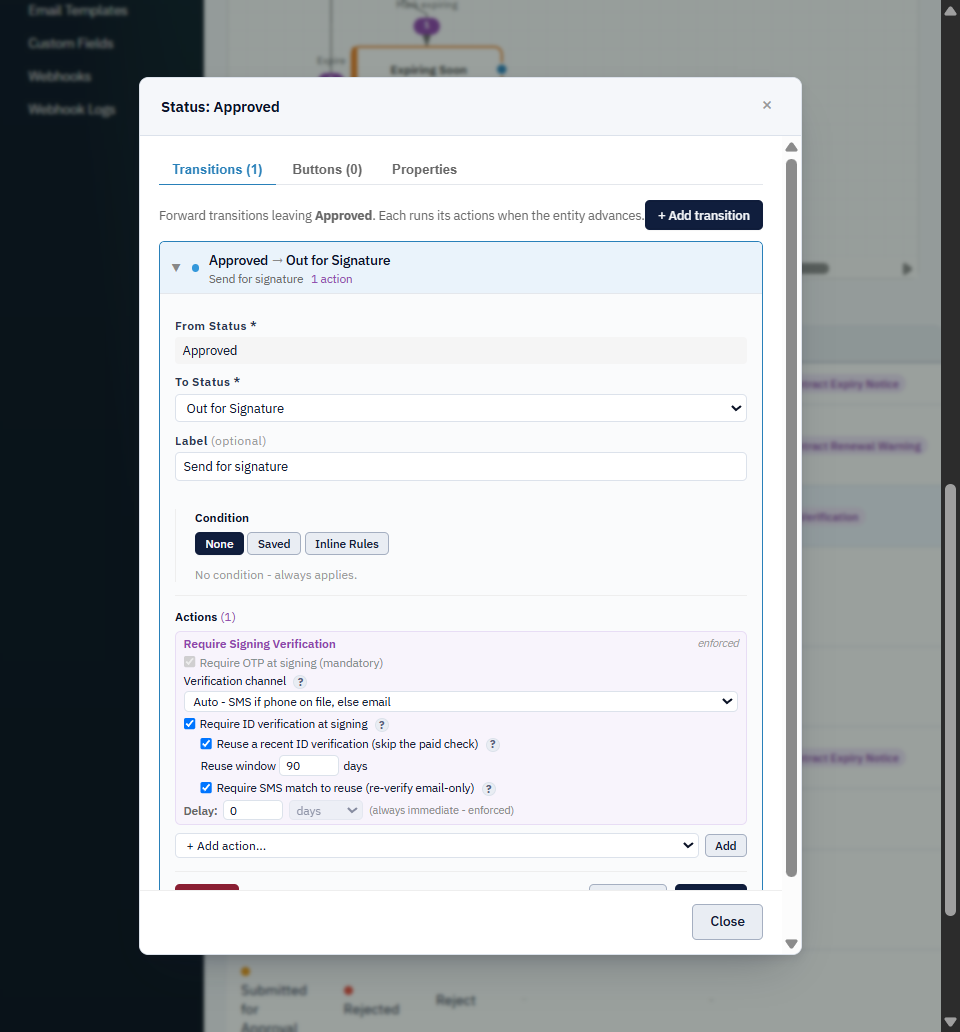The image size is (960, 1032).
Task: Collapse the Approved → Out for Signature transition
Action: tap(176, 268)
